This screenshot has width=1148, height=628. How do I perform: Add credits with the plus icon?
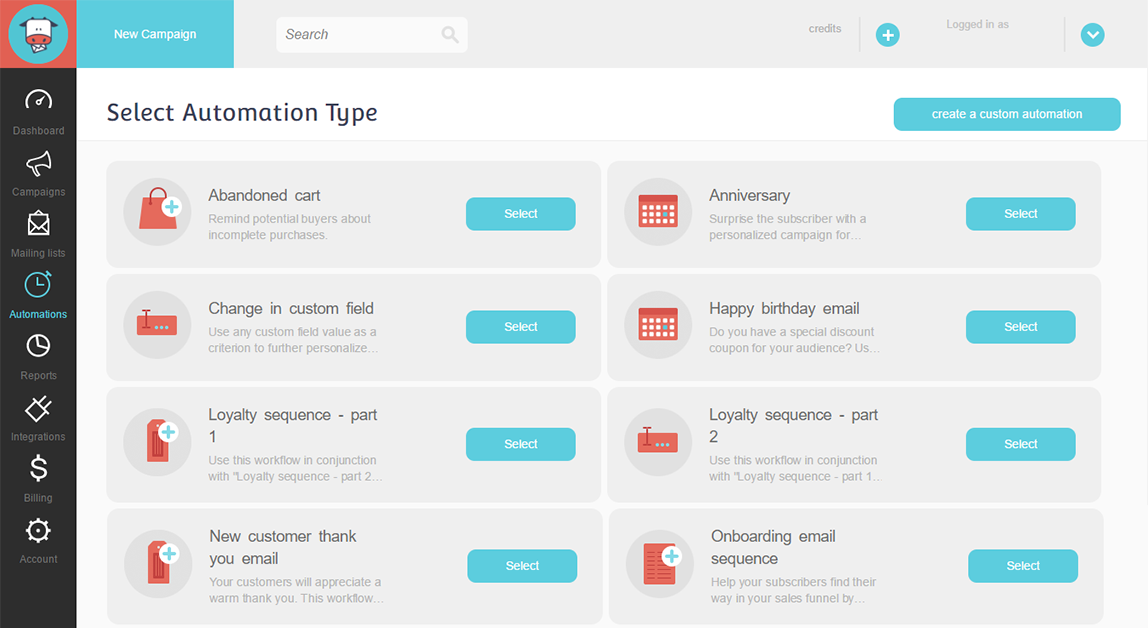point(887,34)
